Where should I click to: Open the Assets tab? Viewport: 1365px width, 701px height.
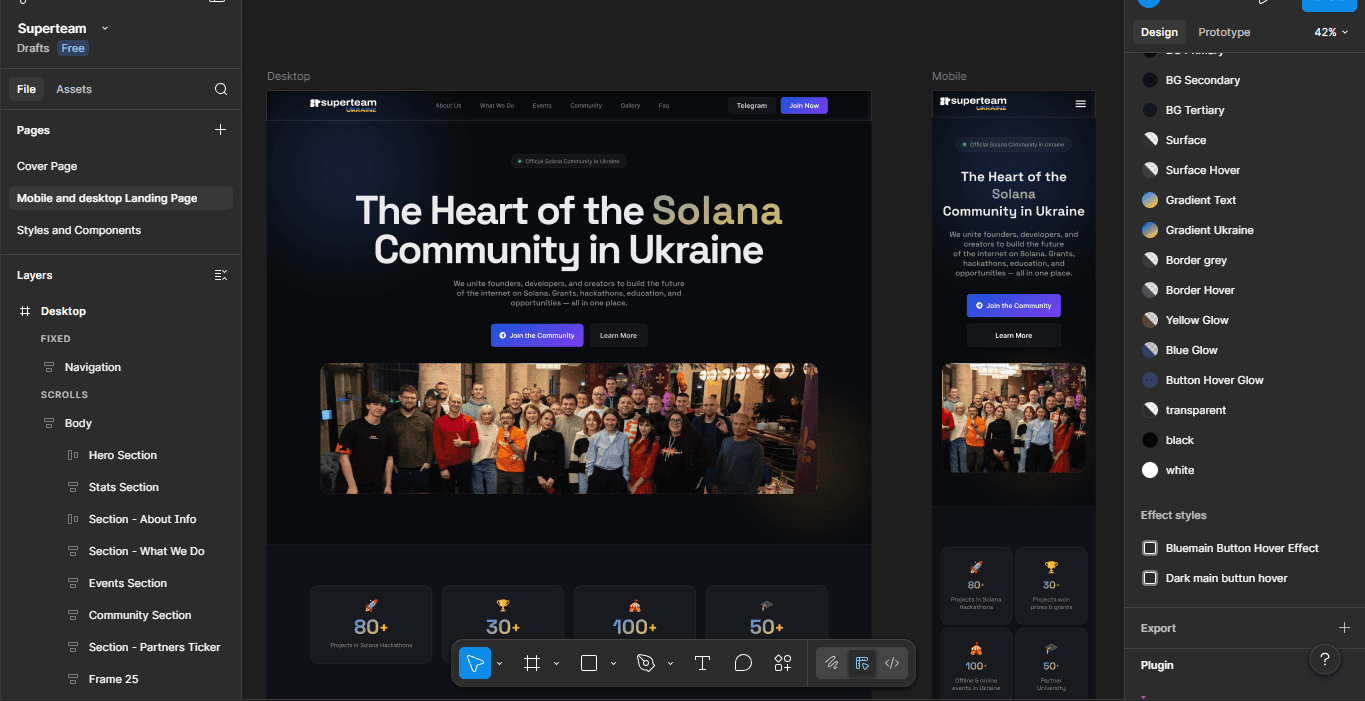[74, 89]
